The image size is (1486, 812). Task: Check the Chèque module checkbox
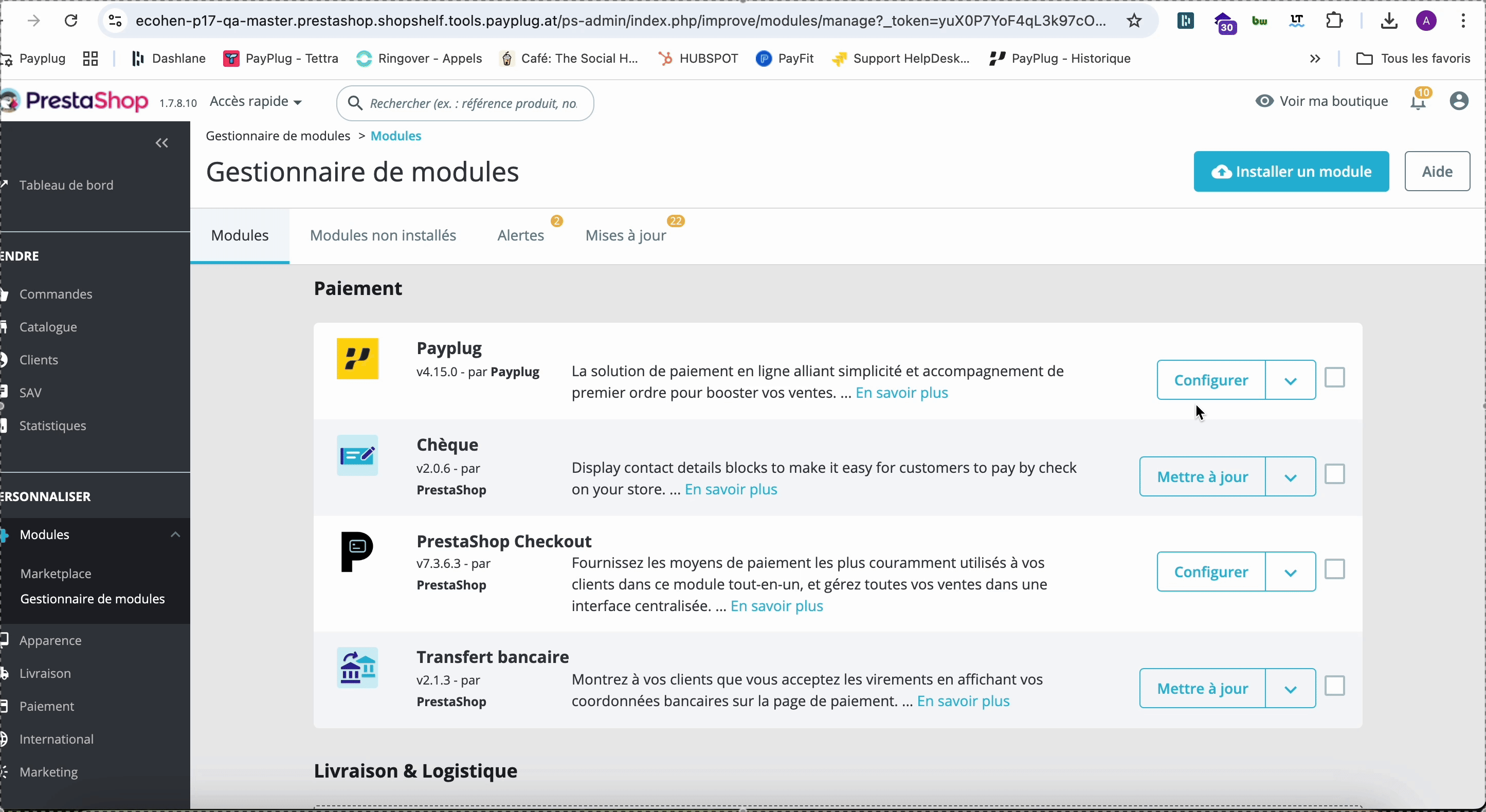(x=1335, y=475)
